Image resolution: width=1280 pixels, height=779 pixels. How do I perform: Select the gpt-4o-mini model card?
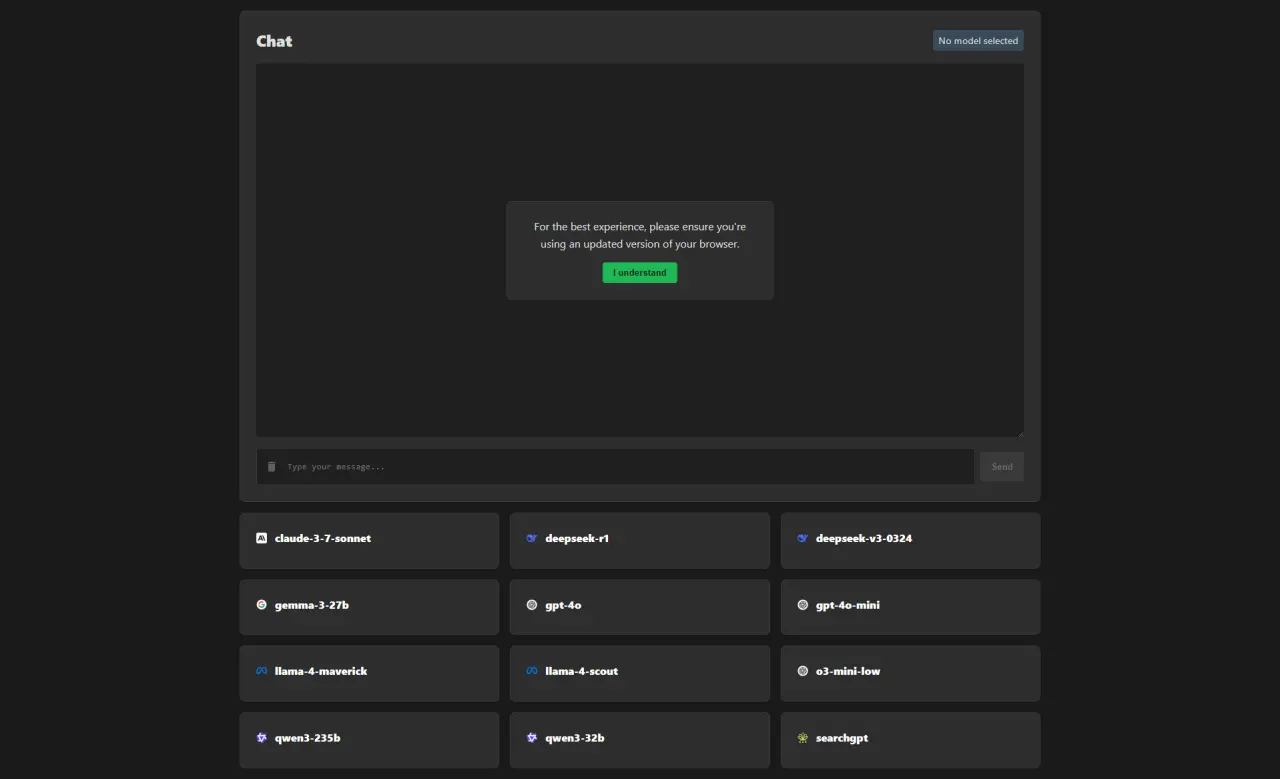911,607
